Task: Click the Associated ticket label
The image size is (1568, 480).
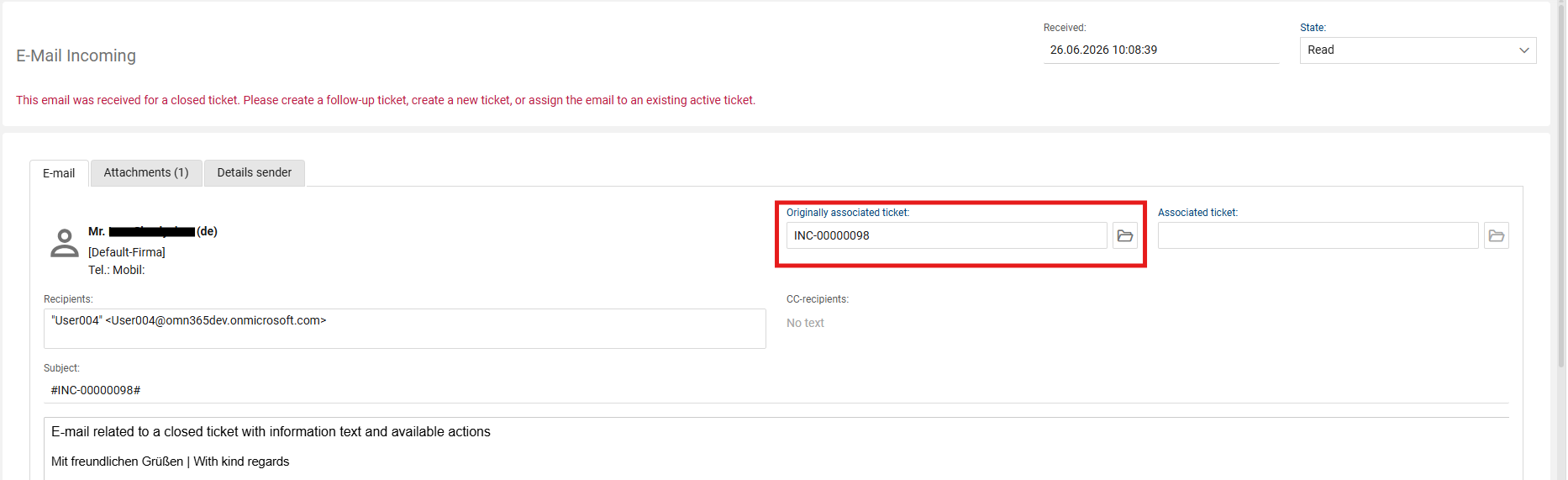Action: tap(1197, 213)
